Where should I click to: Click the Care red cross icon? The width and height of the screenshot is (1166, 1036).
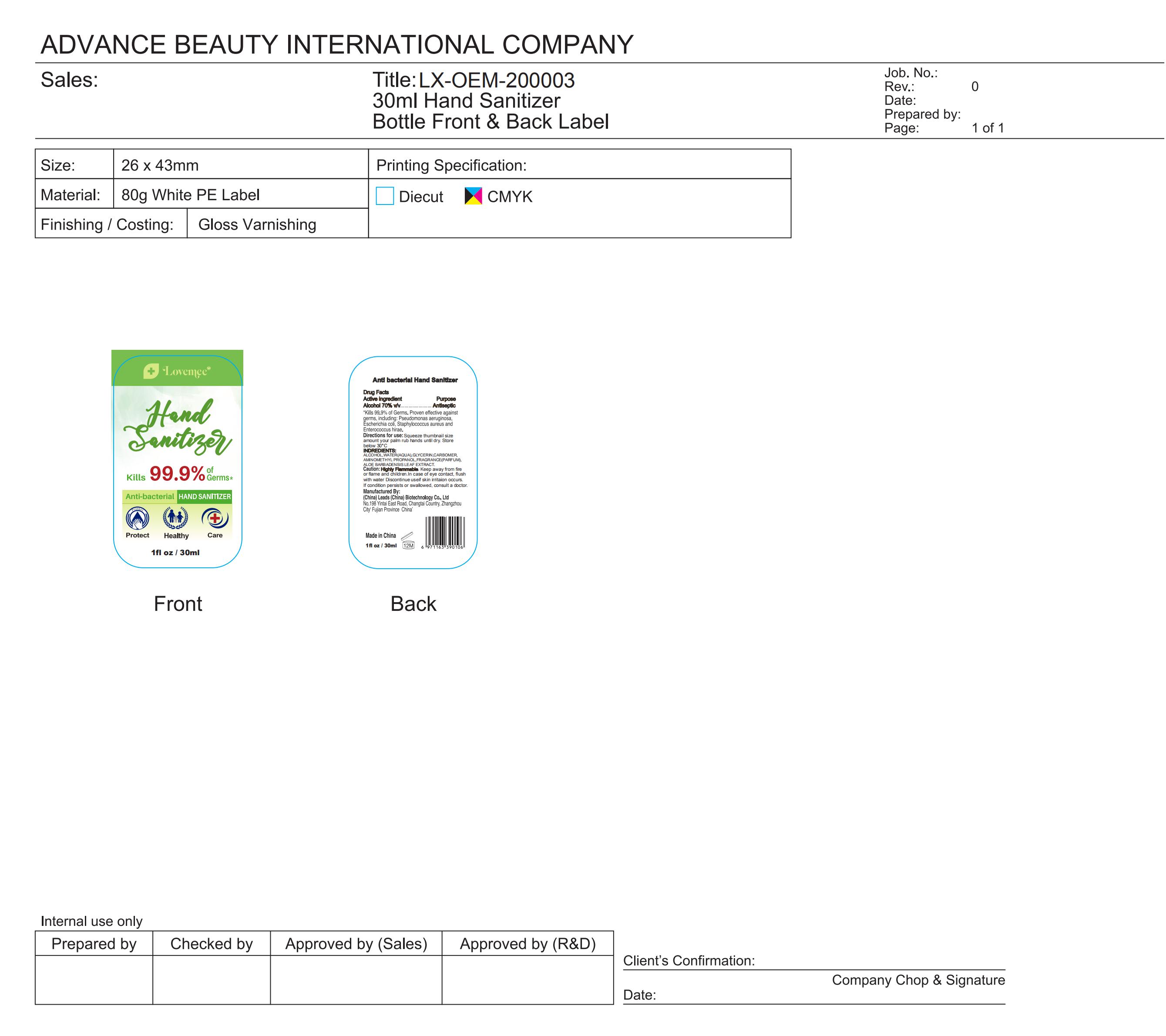tap(215, 518)
